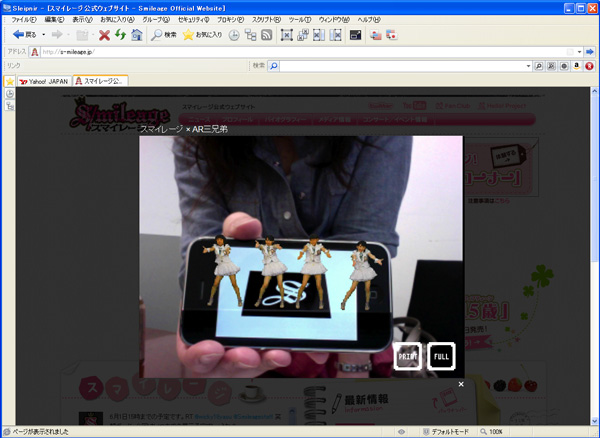Close the AR overlay with white X
600x438 pixels.
(461, 384)
